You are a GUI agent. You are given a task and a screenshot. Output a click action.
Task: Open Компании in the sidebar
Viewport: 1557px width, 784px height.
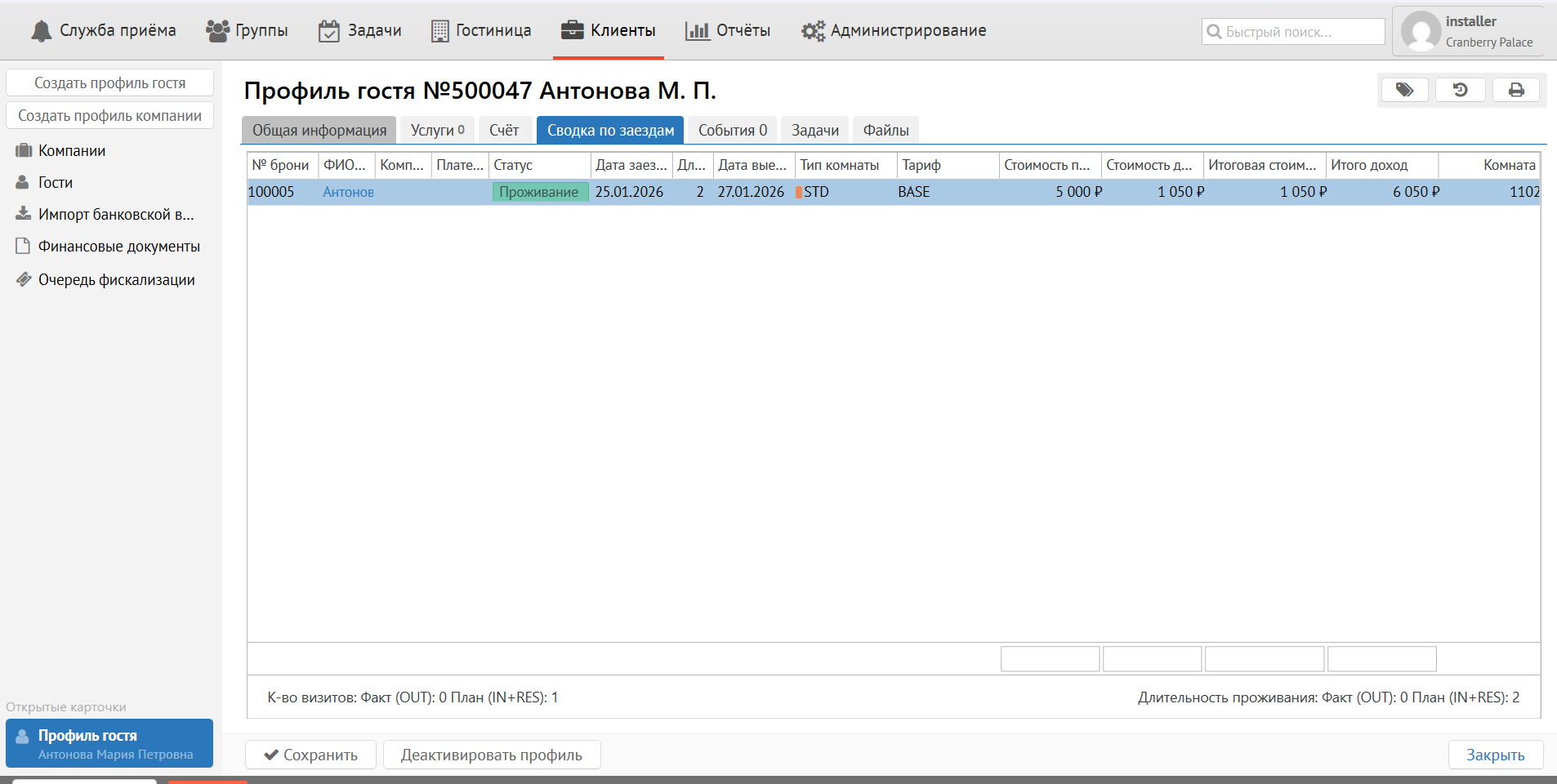coord(72,150)
